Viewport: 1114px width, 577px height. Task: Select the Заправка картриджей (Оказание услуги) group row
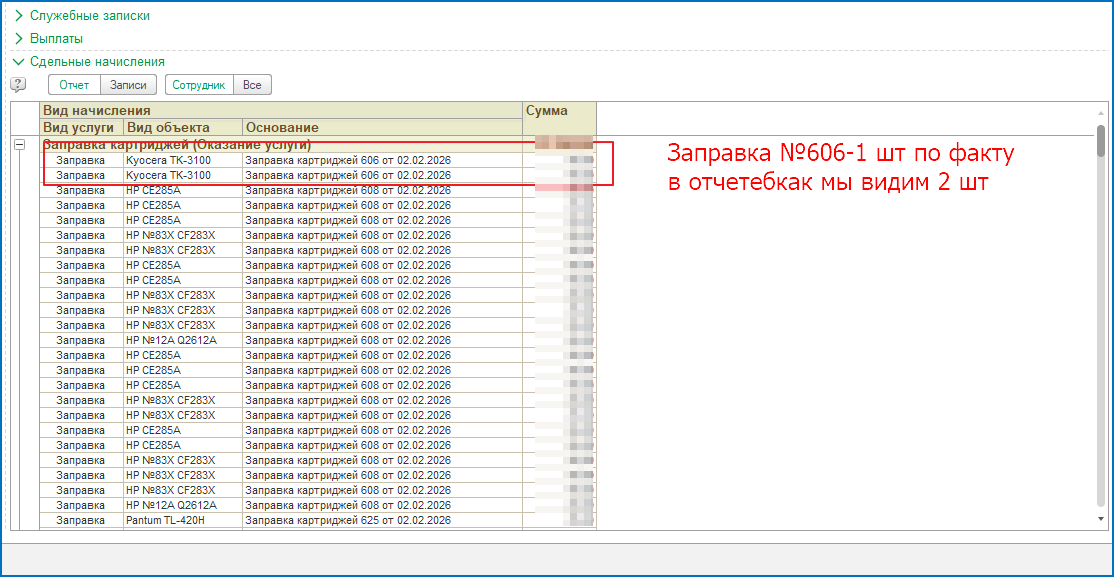pyautogui.click(x=177, y=145)
